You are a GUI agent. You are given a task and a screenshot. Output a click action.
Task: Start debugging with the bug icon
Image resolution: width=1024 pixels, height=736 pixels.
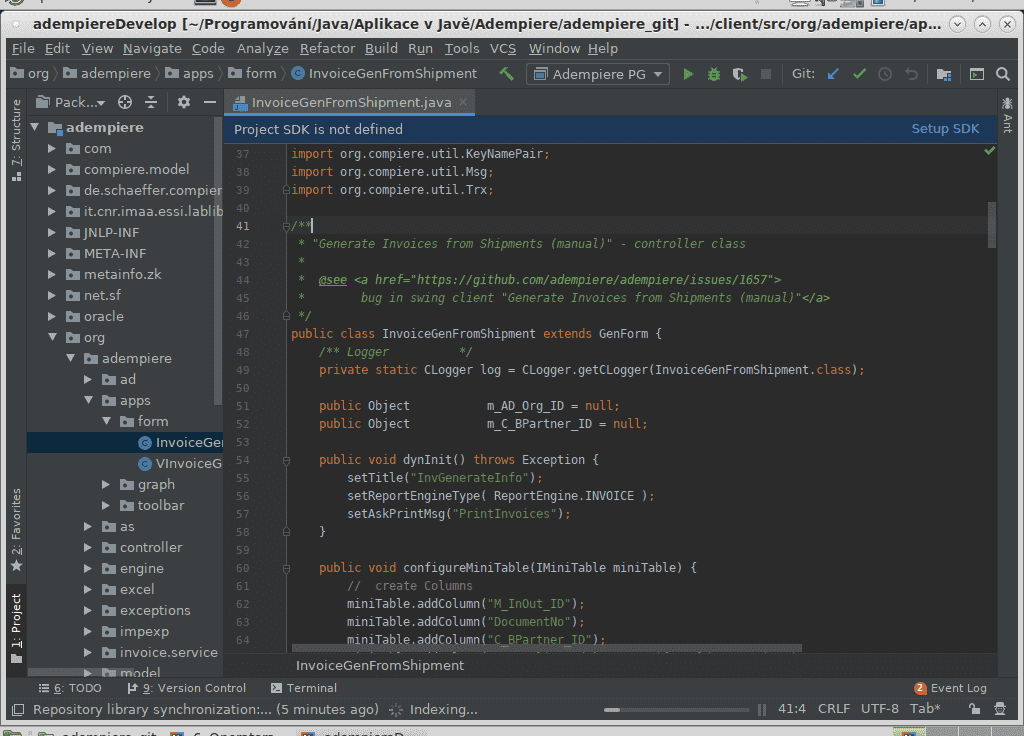[714, 74]
